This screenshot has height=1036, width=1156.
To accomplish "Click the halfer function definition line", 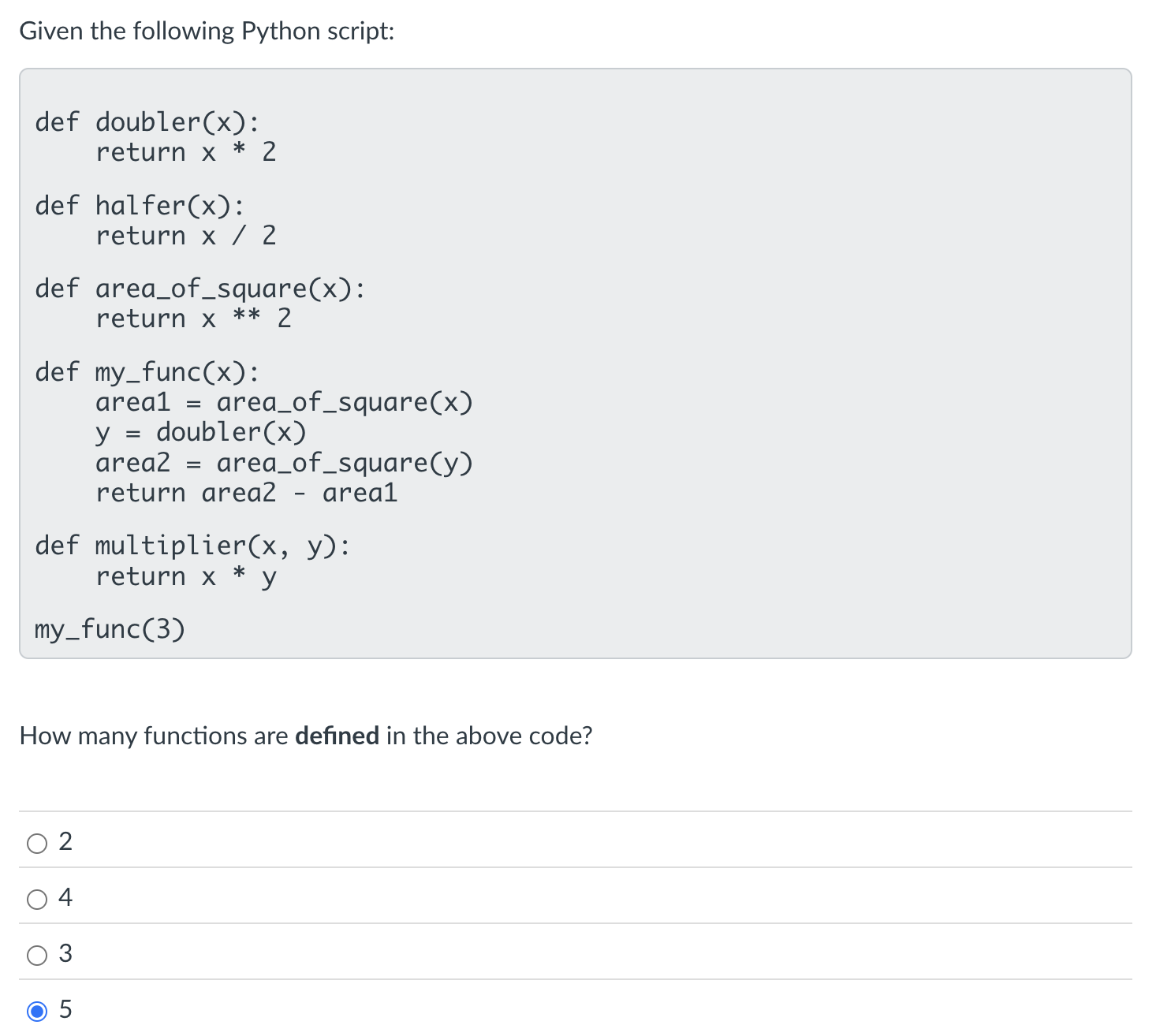I will [x=139, y=206].
